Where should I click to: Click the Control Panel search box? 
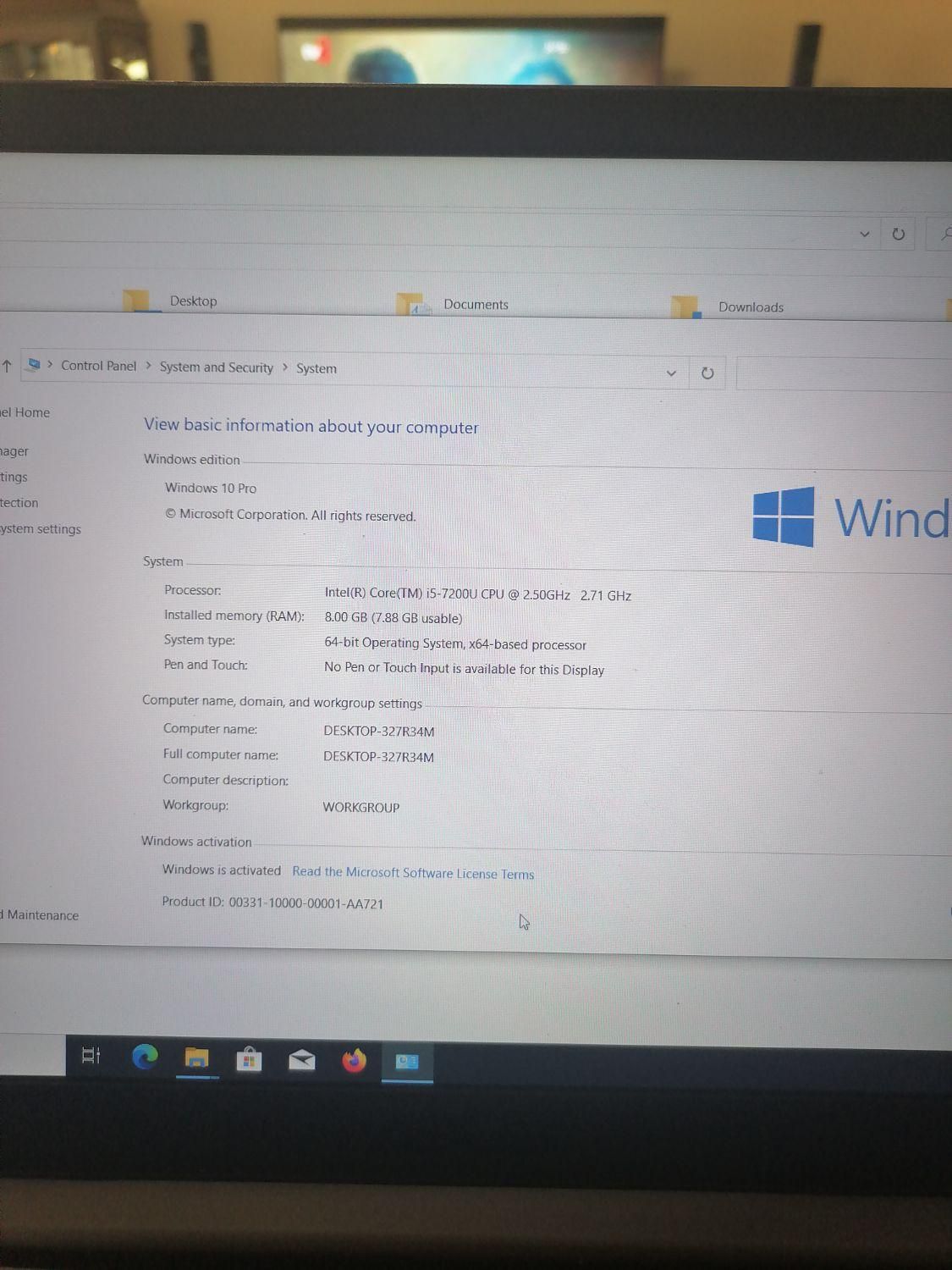pyautogui.click(x=844, y=374)
